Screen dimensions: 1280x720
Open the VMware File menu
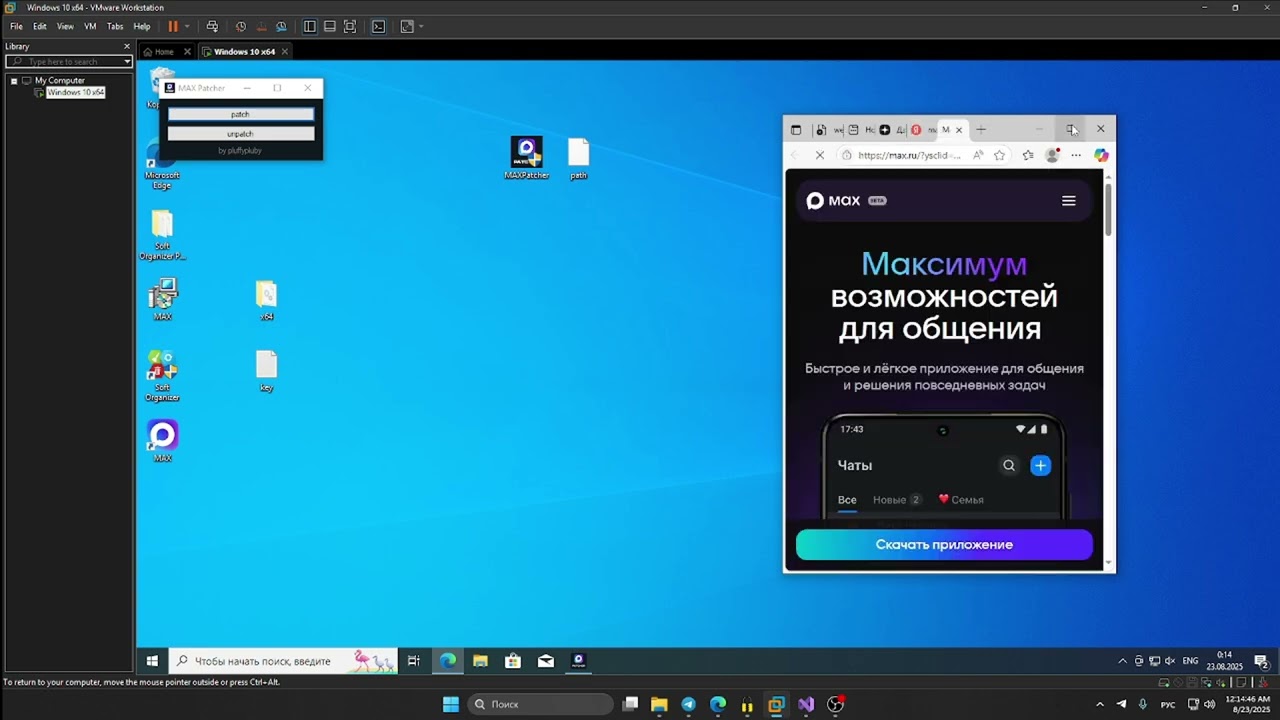click(x=16, y=27)
